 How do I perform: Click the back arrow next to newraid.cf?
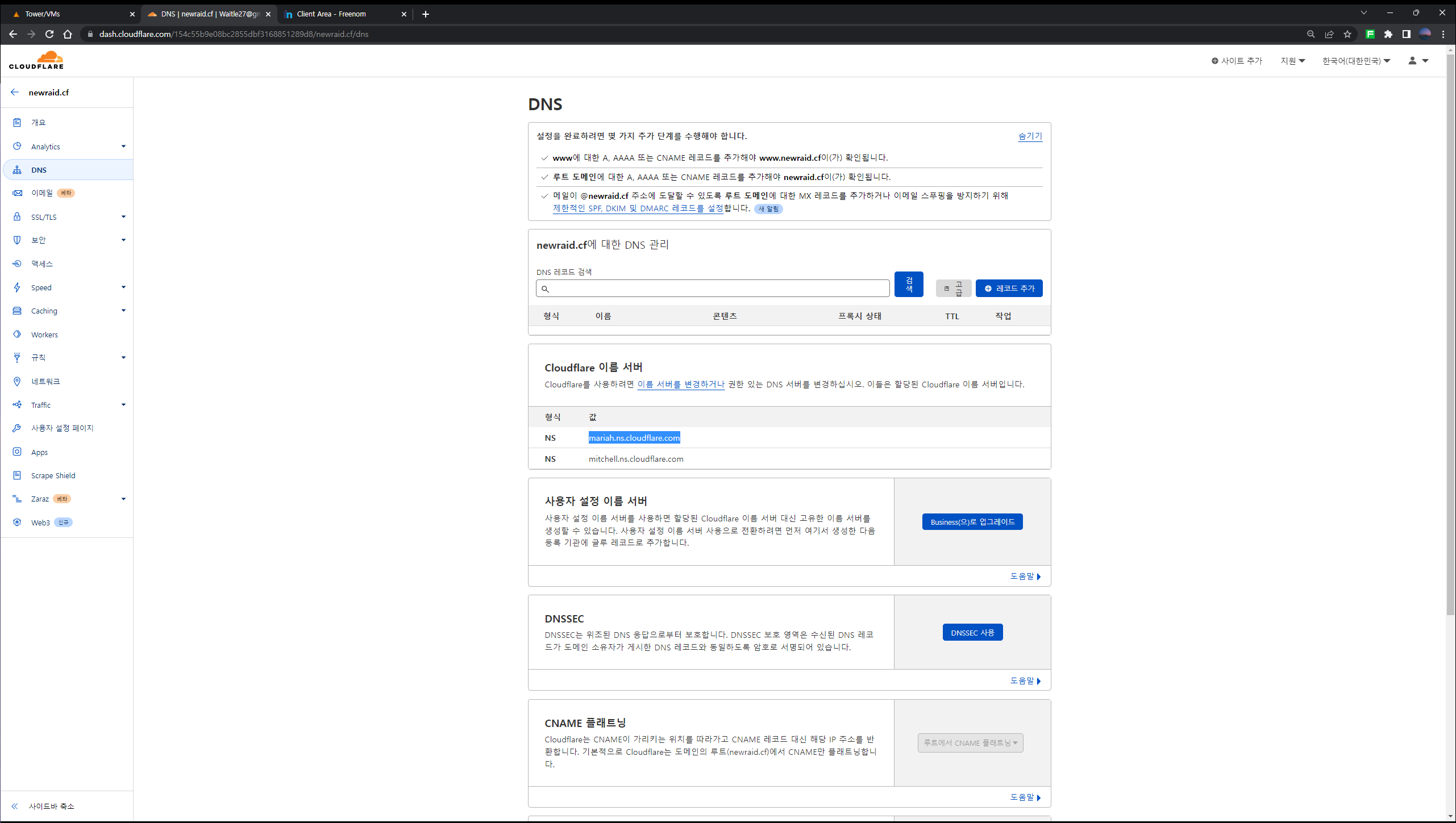pos(15,92)
